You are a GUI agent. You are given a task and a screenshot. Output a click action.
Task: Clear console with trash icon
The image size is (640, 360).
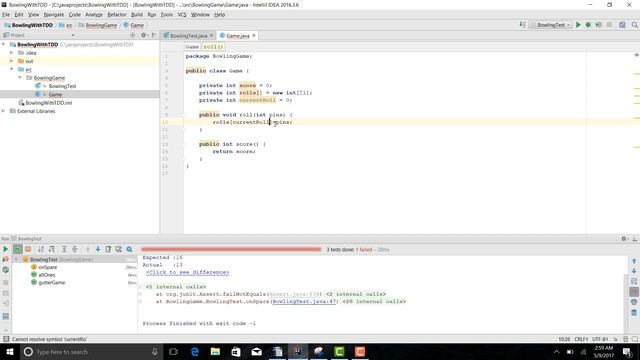tap(634, 313)
